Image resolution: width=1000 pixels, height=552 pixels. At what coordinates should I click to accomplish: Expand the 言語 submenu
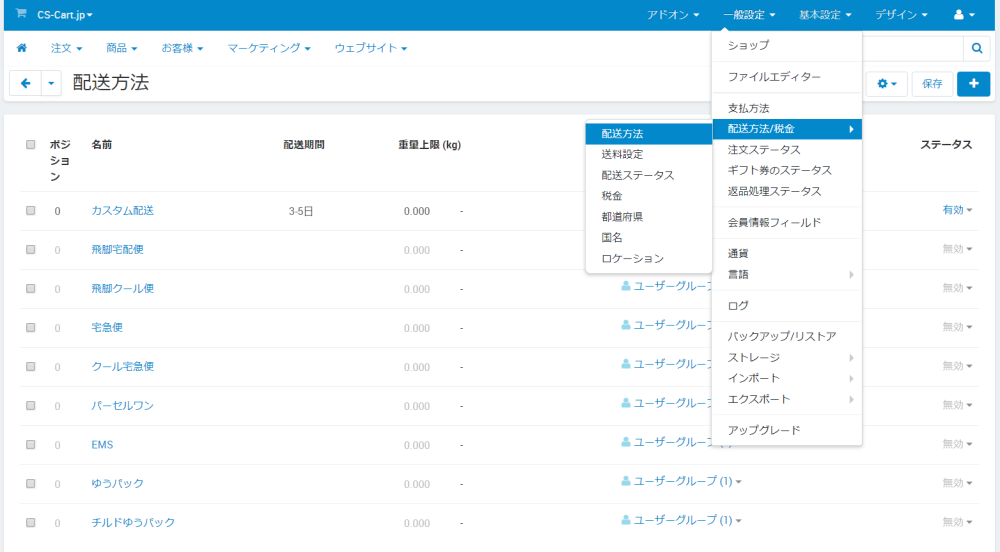click(786, 275)
